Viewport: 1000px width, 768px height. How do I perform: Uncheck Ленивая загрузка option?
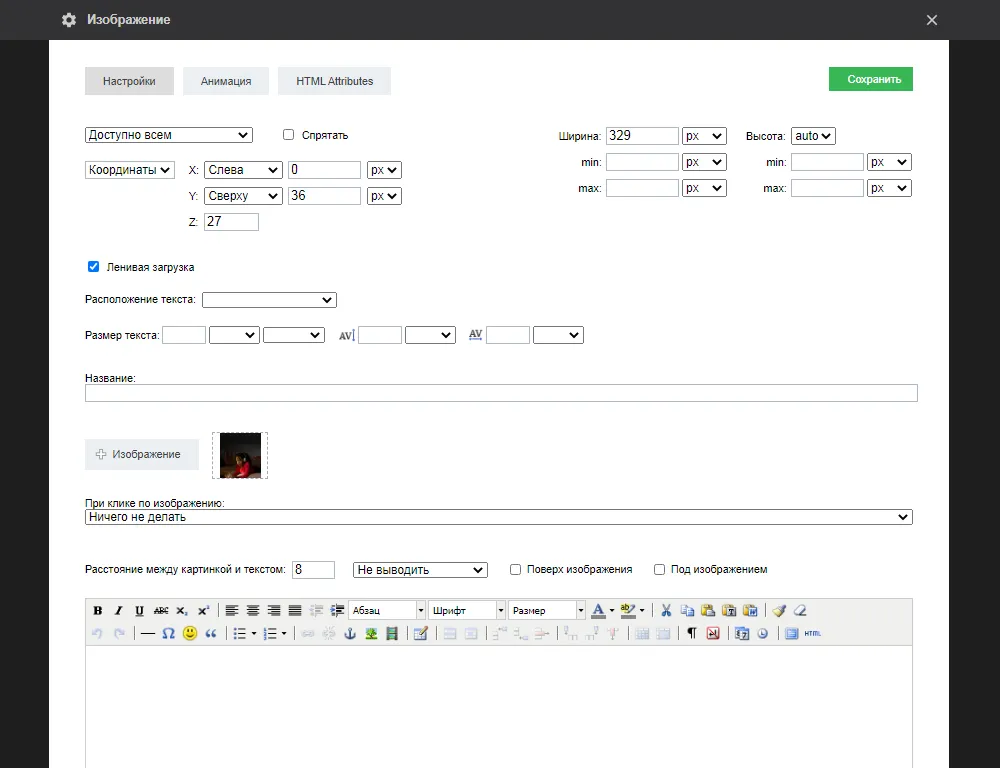(x=94, y=267)
